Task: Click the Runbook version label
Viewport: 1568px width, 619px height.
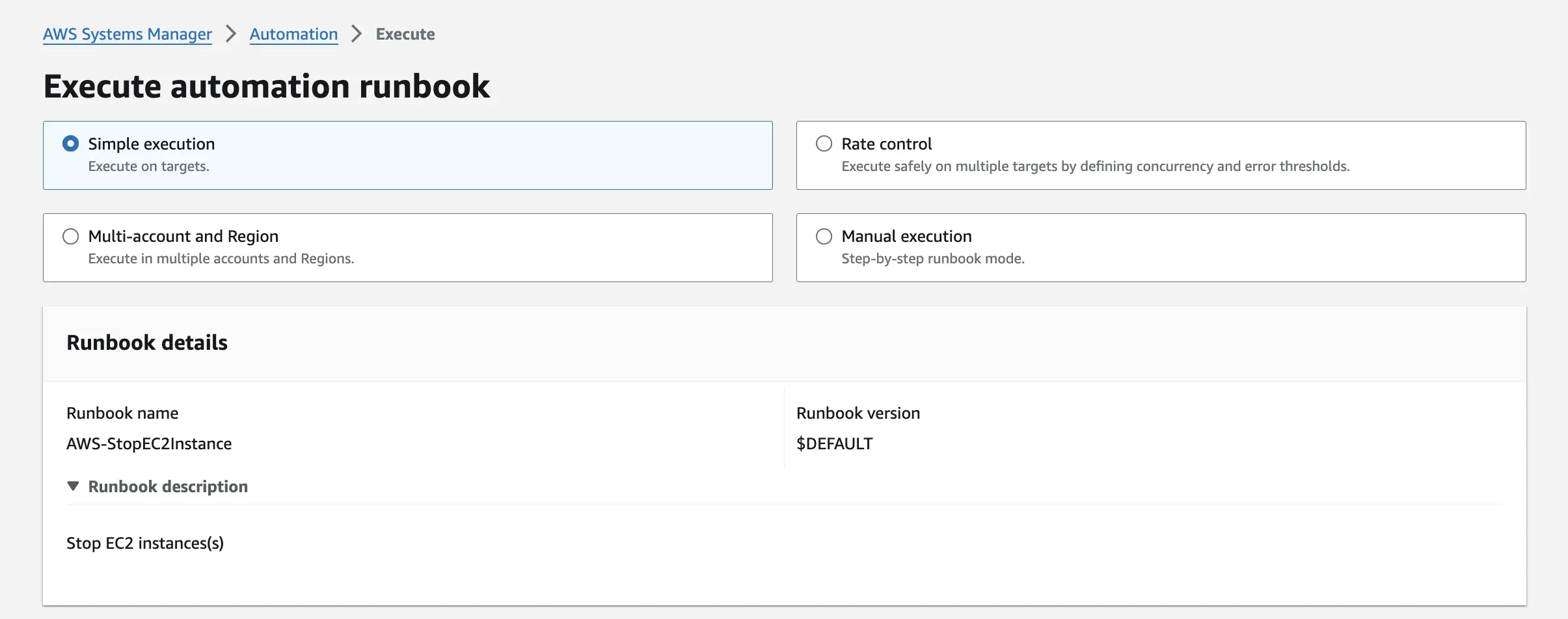Action: click(x=858, y=412)
